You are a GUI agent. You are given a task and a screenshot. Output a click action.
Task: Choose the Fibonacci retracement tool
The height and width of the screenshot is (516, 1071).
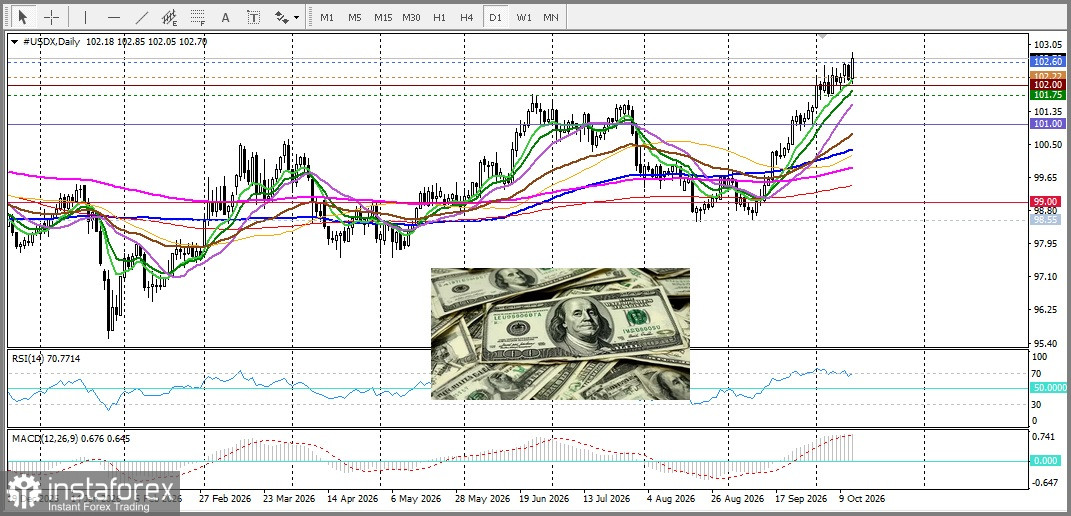[x=198, y=17]
